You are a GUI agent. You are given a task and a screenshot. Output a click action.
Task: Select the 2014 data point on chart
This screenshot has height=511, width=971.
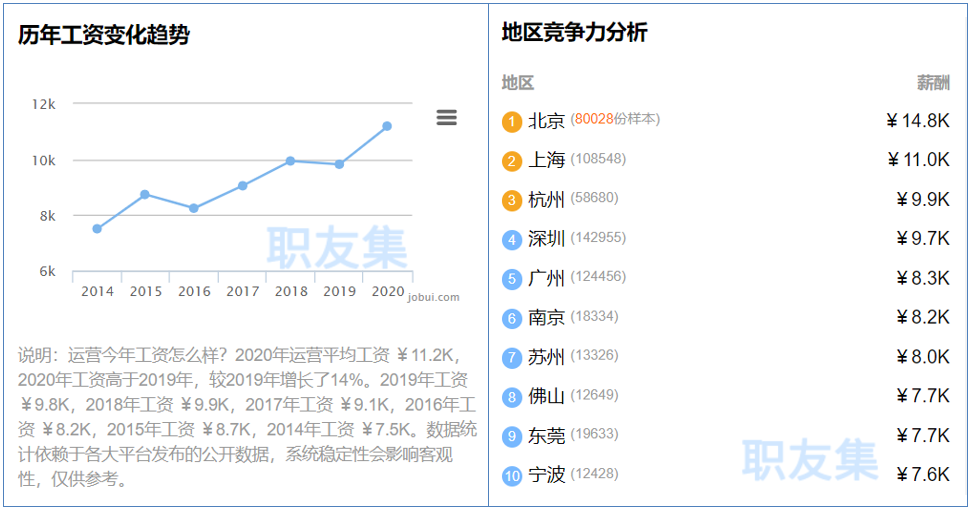[97, 229]
